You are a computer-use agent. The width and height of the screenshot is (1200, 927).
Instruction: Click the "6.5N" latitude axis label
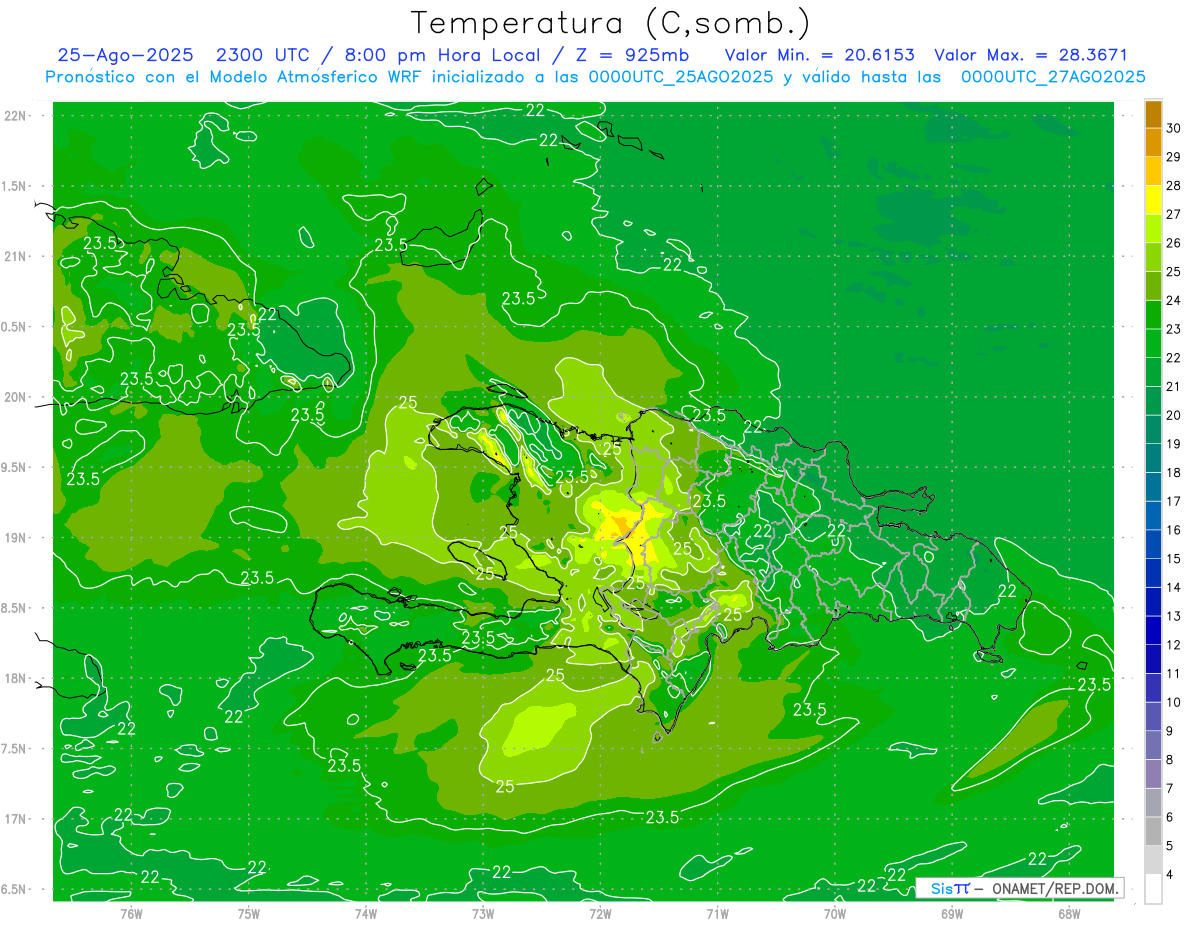tap(14, 889)
